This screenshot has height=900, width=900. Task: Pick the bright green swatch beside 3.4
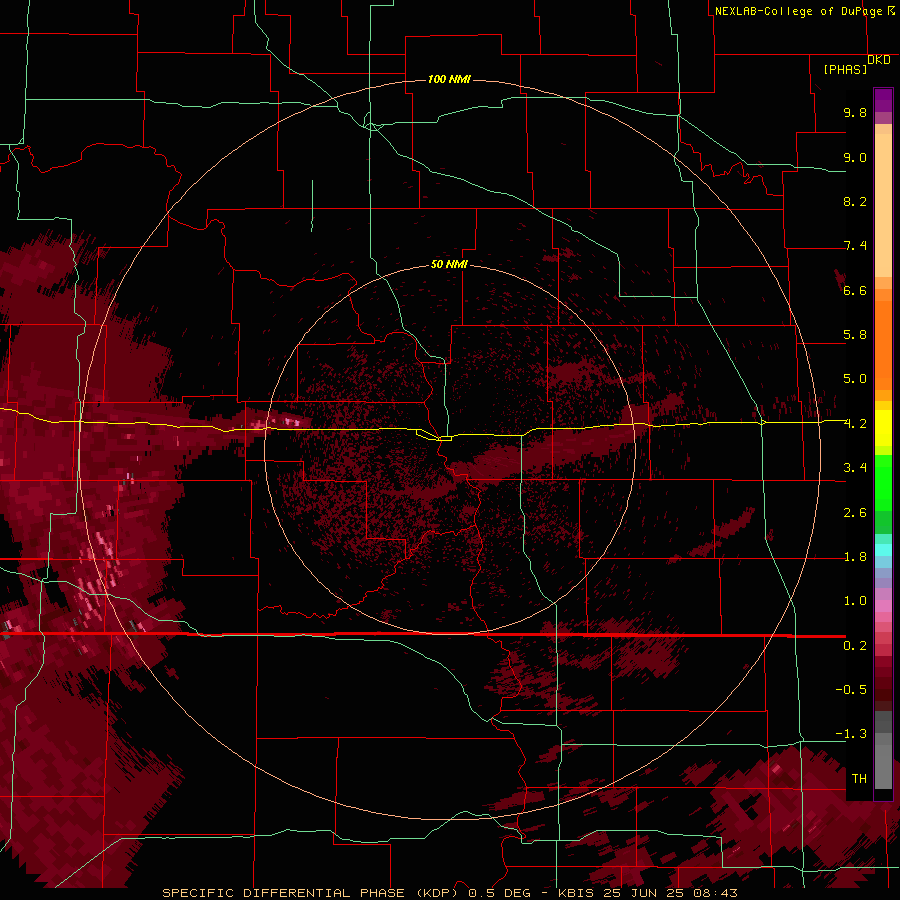tap(883, 482)
